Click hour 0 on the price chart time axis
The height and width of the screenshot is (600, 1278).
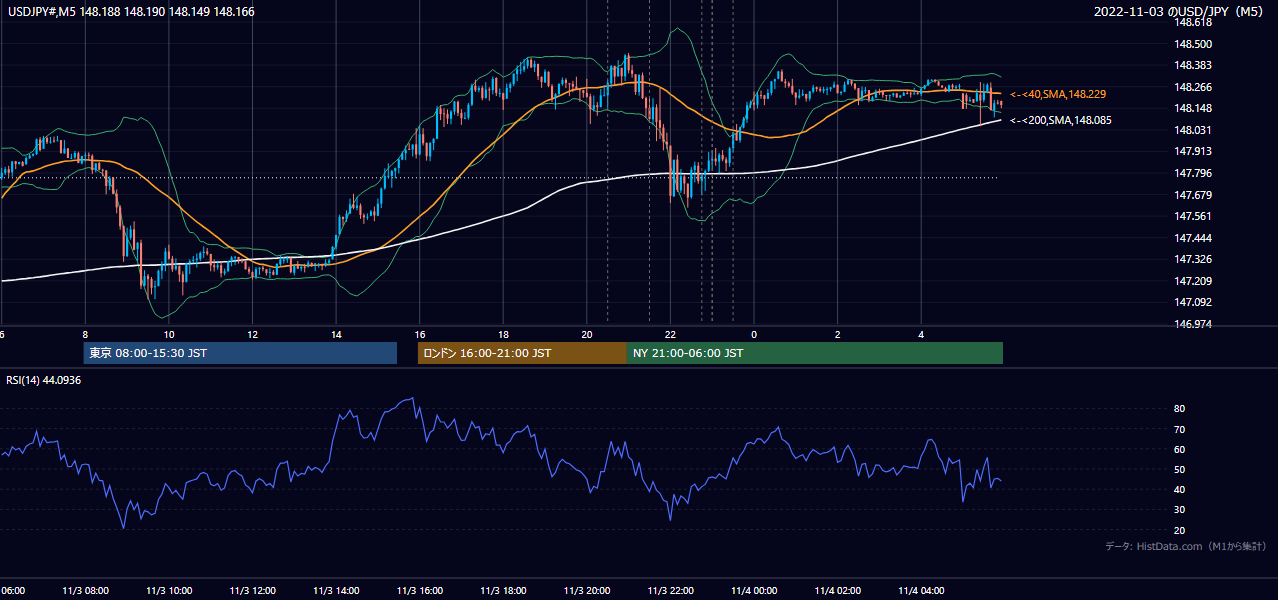(x=754, y=335)
